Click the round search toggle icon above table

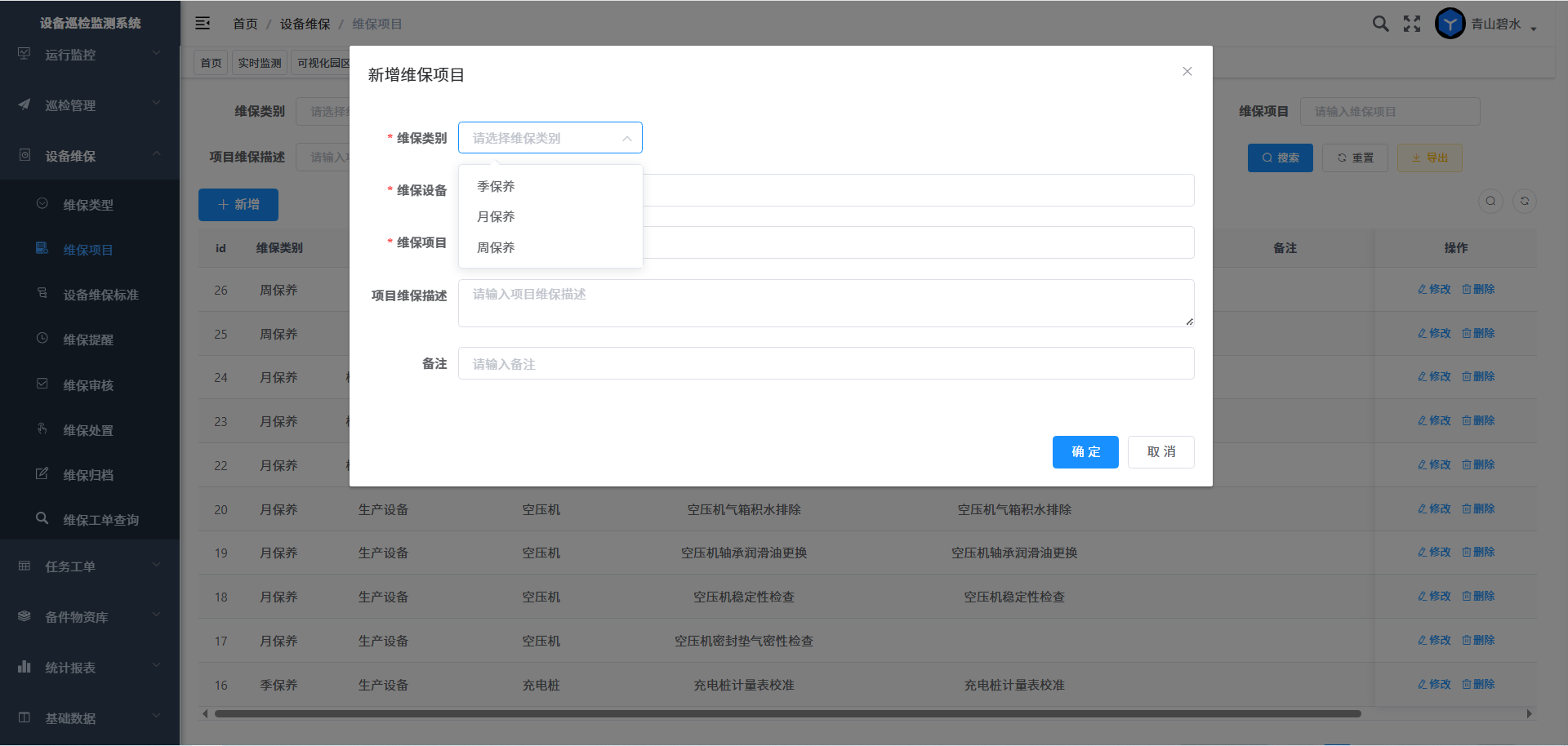1490,202
